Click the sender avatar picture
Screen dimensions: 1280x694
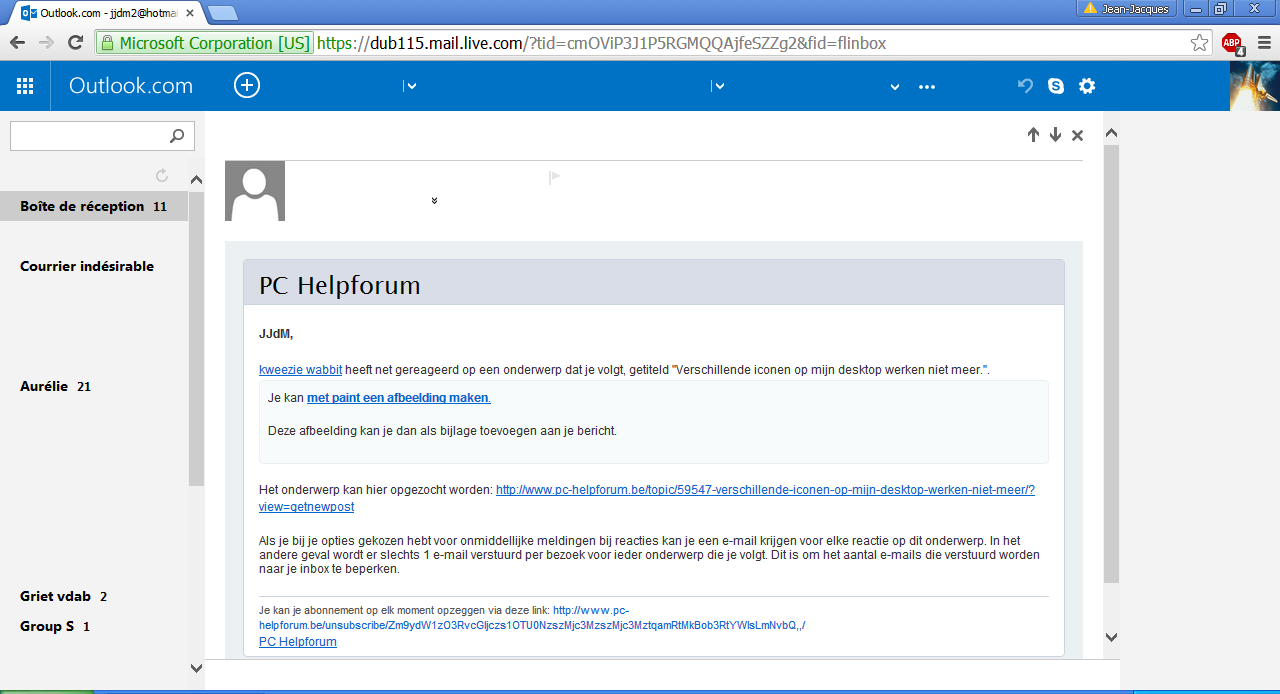[255, 191]
